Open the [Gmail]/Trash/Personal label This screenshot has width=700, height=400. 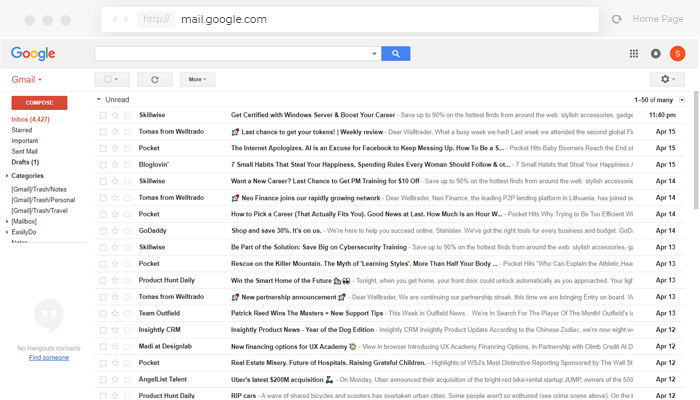(x=43, y=200)
